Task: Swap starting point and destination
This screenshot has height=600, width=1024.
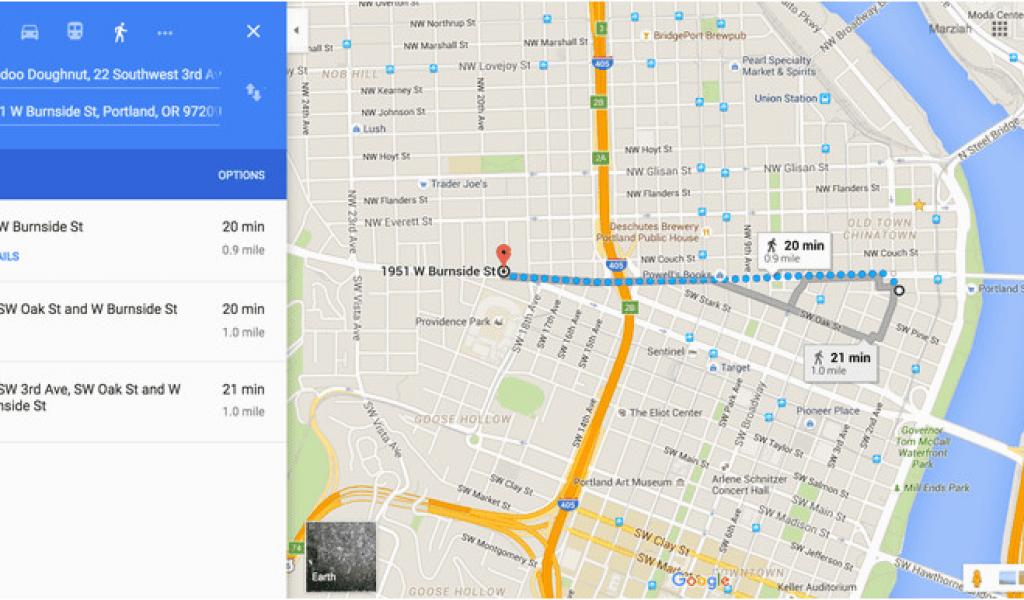Action: (253, 92)
